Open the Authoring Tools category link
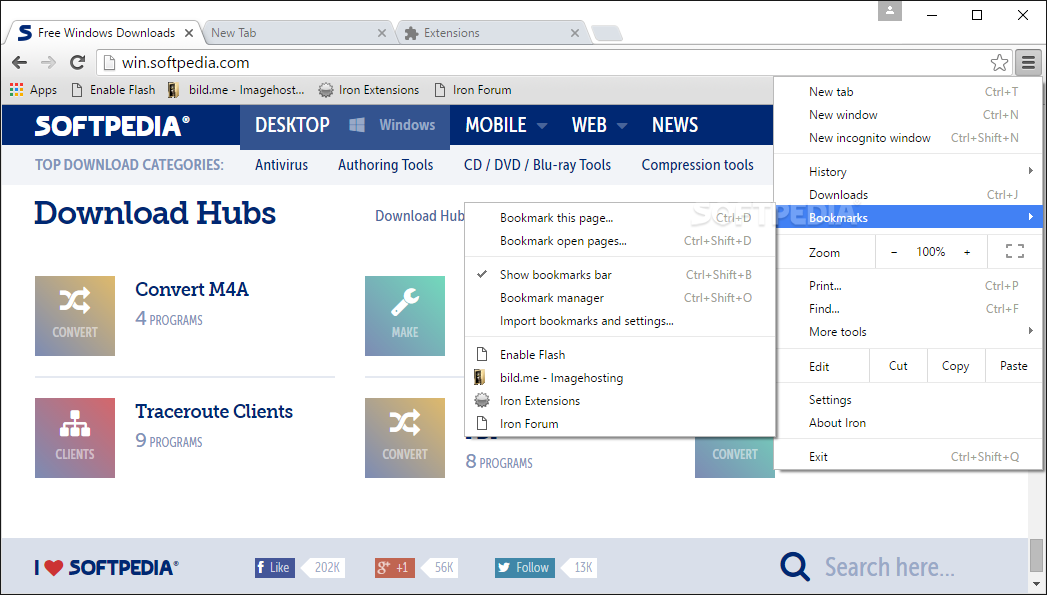The width and height of the screenshot is (1047, 595). [386, 165]
